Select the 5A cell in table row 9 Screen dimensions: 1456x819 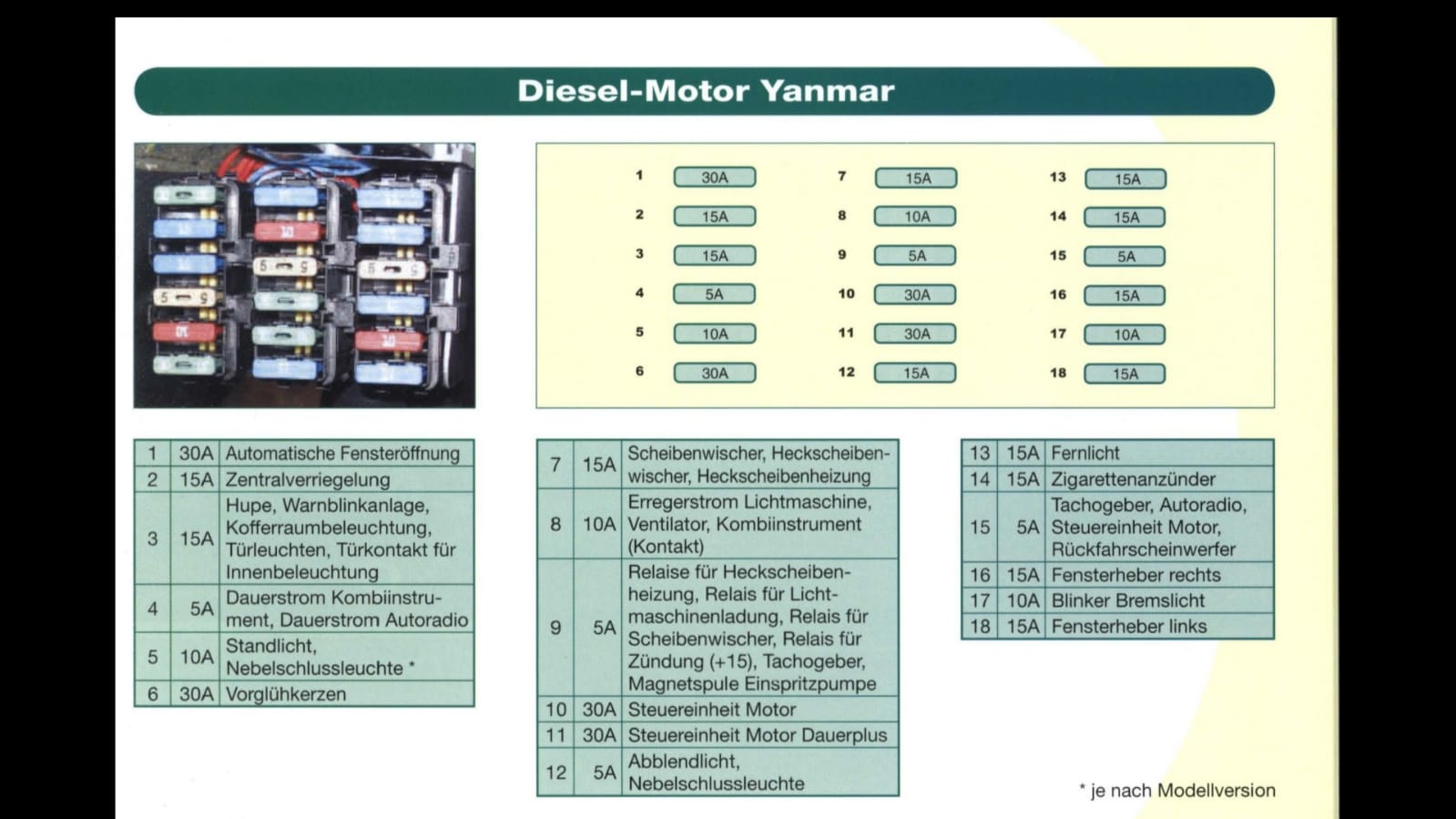click(598, 628)
